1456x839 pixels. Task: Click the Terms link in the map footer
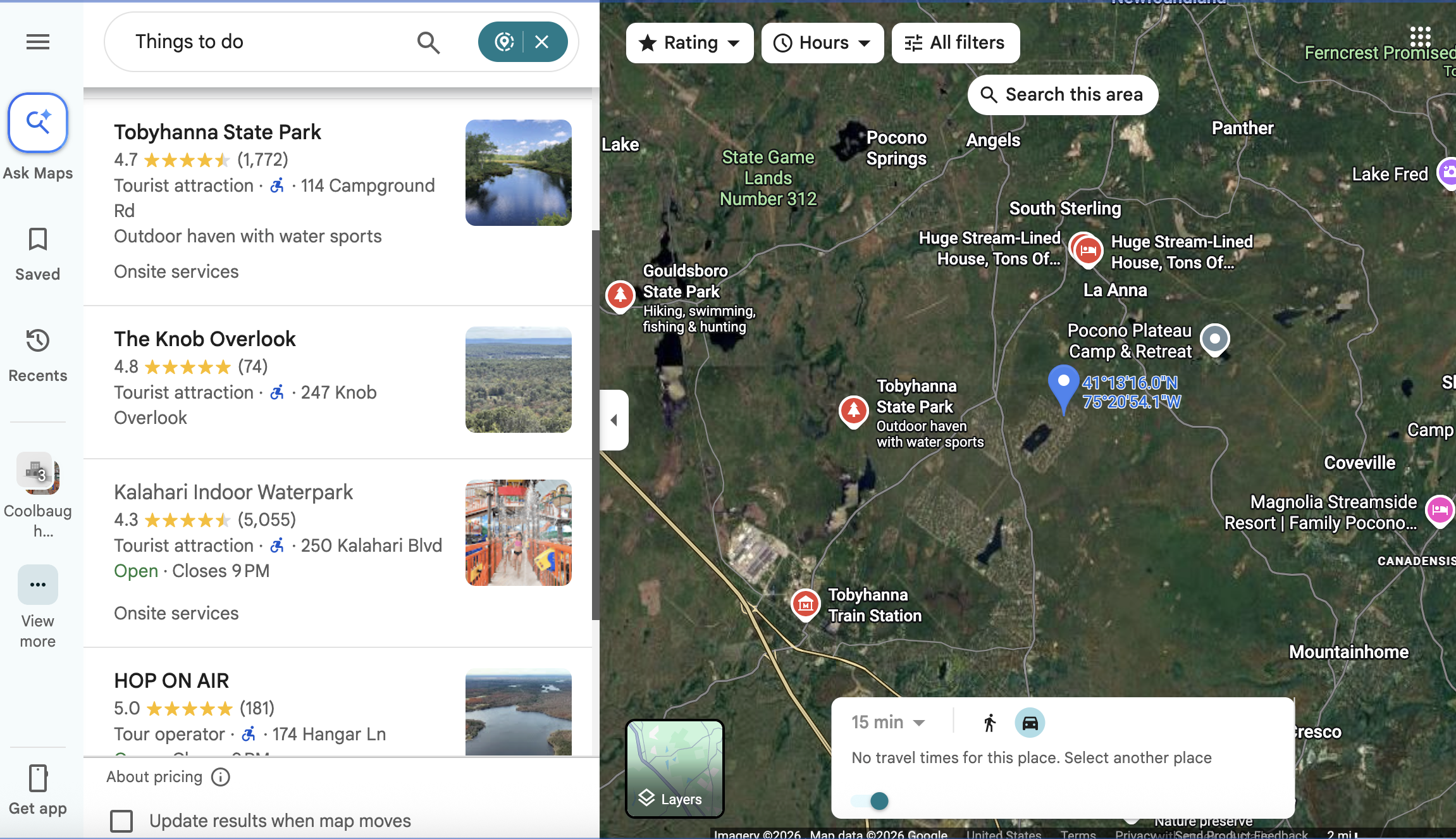click(x=1078, y=834)
